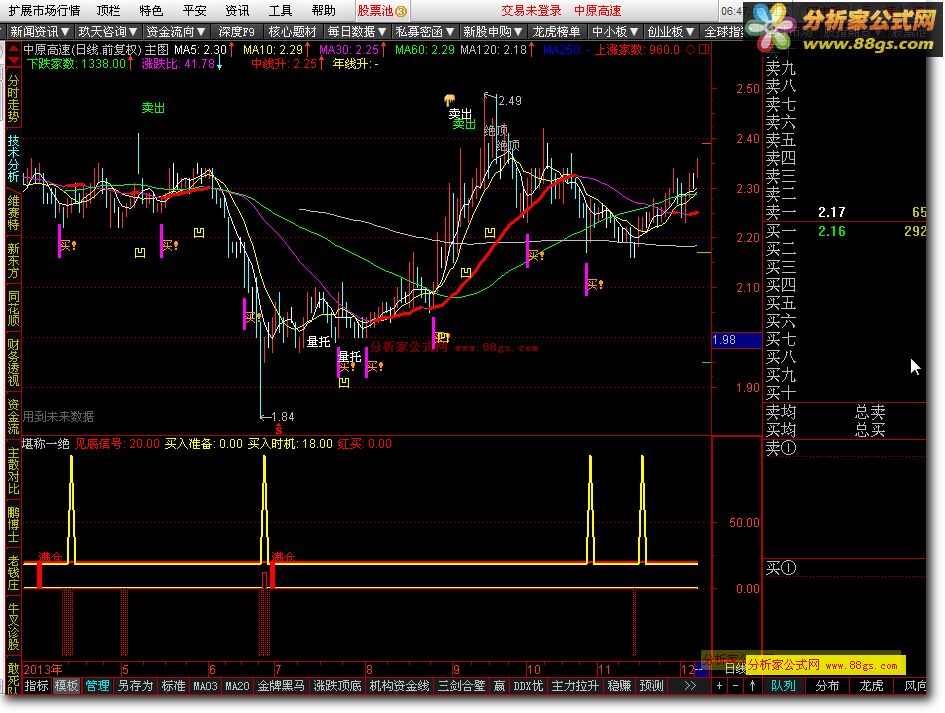Toggle 模板 bottom tab
945x713 pixels.
(66, 686)
